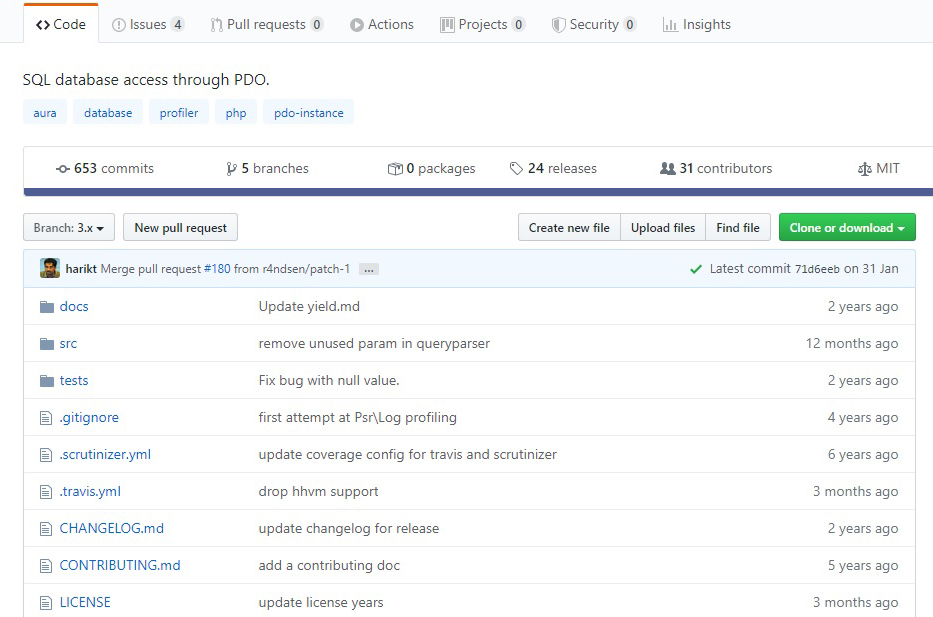Click the New pull request button
The height and width of the screenshot is (617, 933).
pos(180,227)
